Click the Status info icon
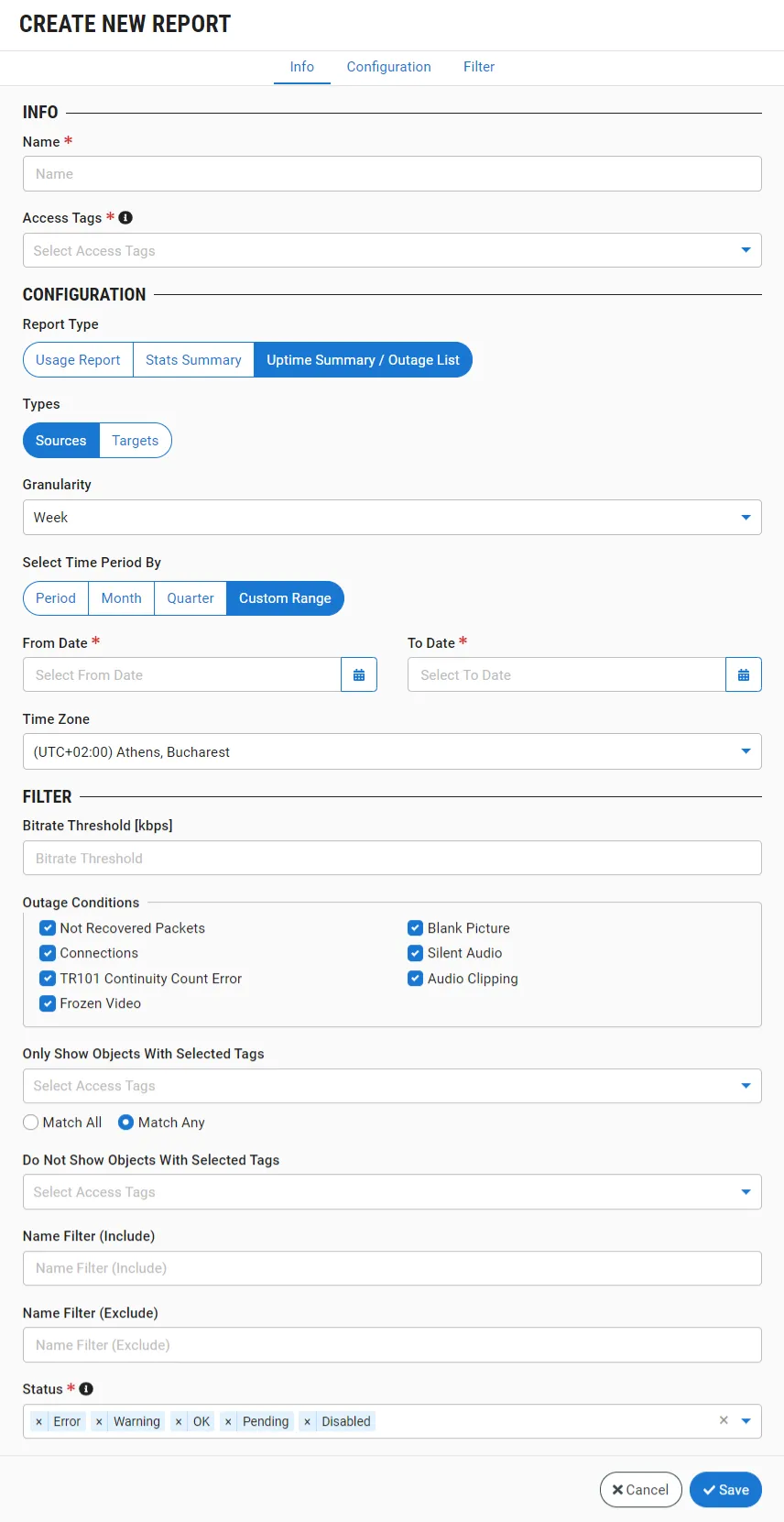Image resolution: width=784 pixels, height=1522 pixels. click(x=86, y=1389)
